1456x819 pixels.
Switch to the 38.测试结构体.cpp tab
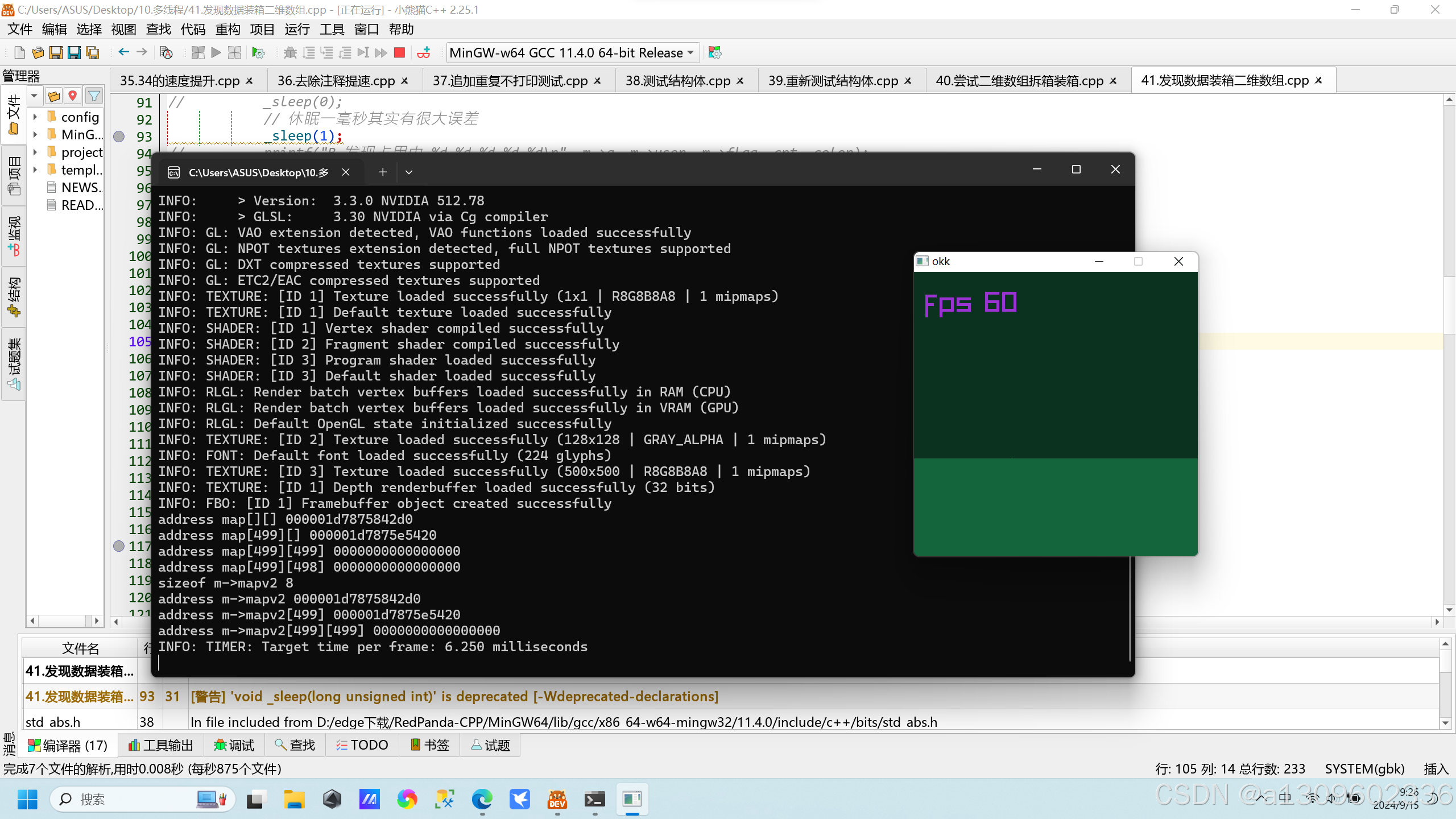pos(677,81)
